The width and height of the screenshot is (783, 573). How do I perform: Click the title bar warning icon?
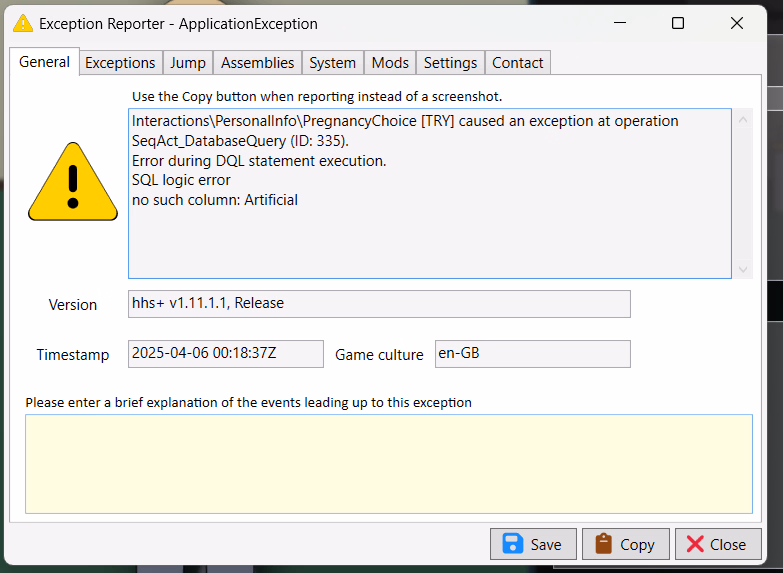click(22, 23)
